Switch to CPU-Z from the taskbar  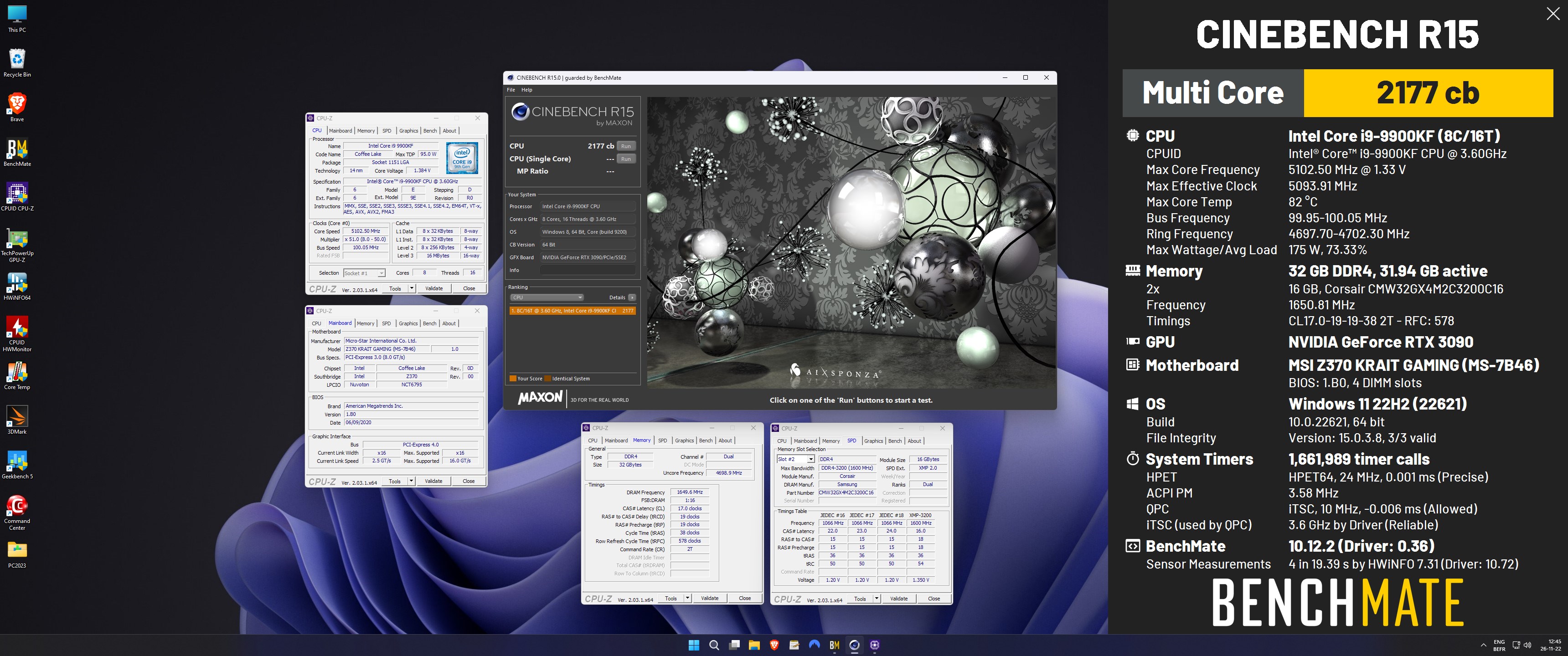pyautogui.click(x=875, y=645)
